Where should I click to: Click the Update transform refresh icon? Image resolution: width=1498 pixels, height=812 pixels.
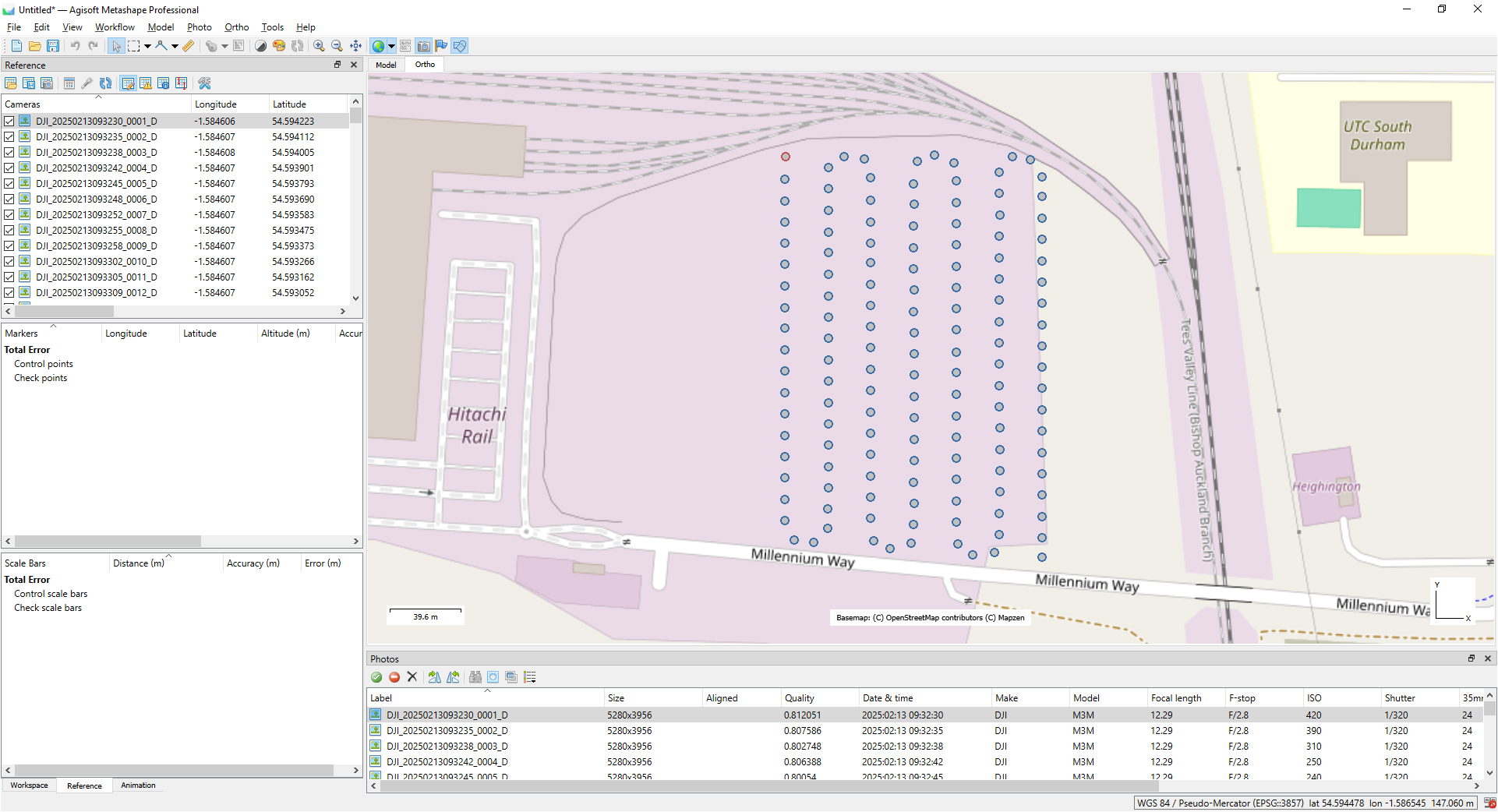(106, 83)
